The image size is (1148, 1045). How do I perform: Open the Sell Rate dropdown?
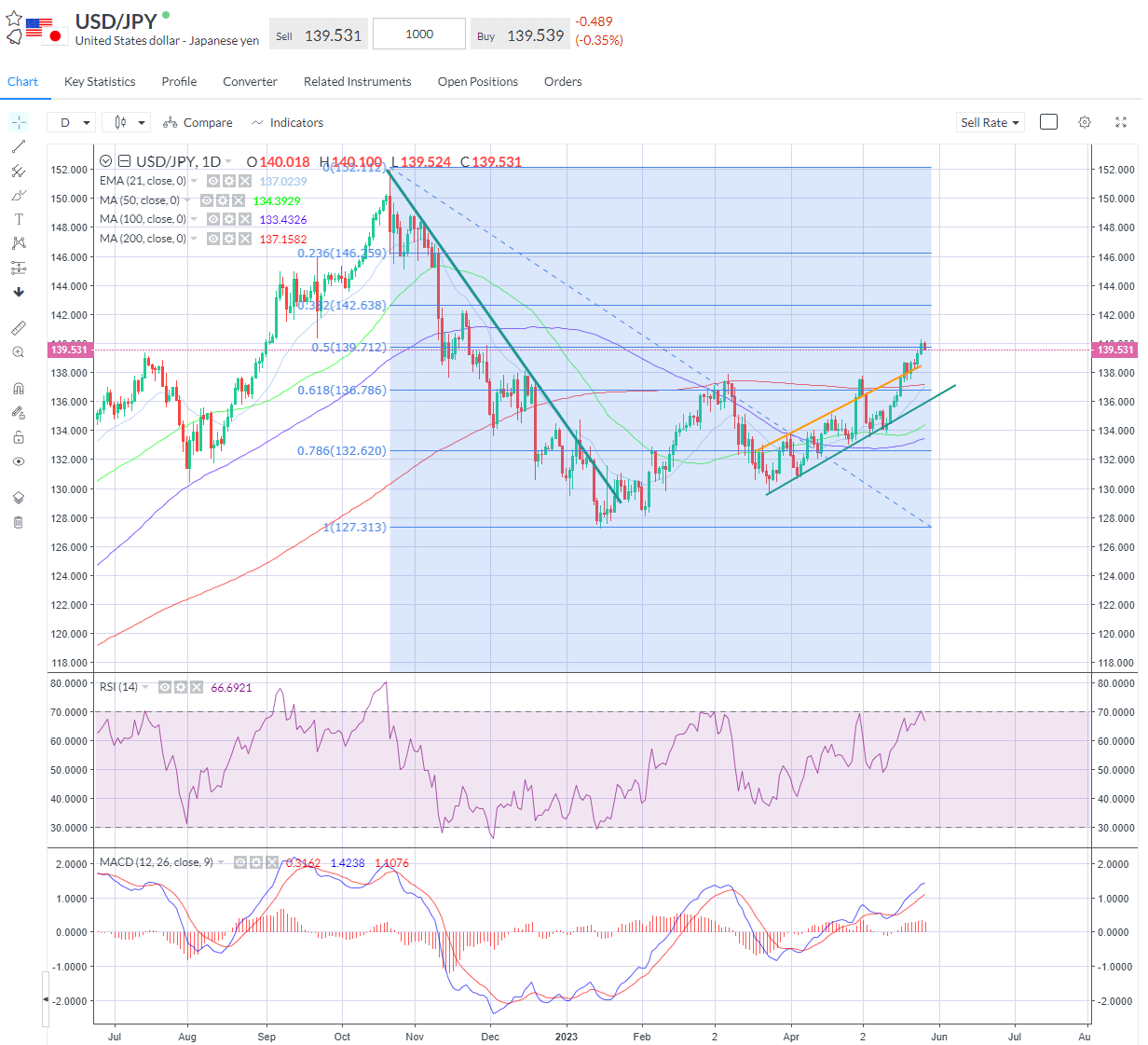coord(990,122)
